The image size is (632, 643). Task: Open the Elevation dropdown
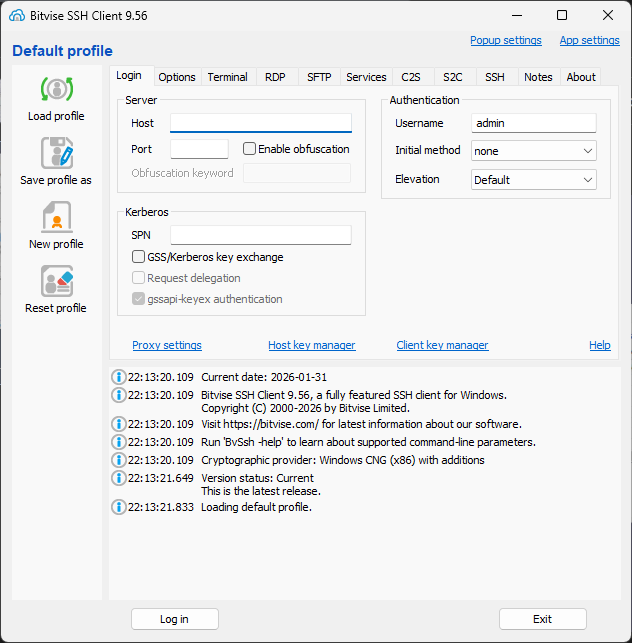click(x=534, y=180)
